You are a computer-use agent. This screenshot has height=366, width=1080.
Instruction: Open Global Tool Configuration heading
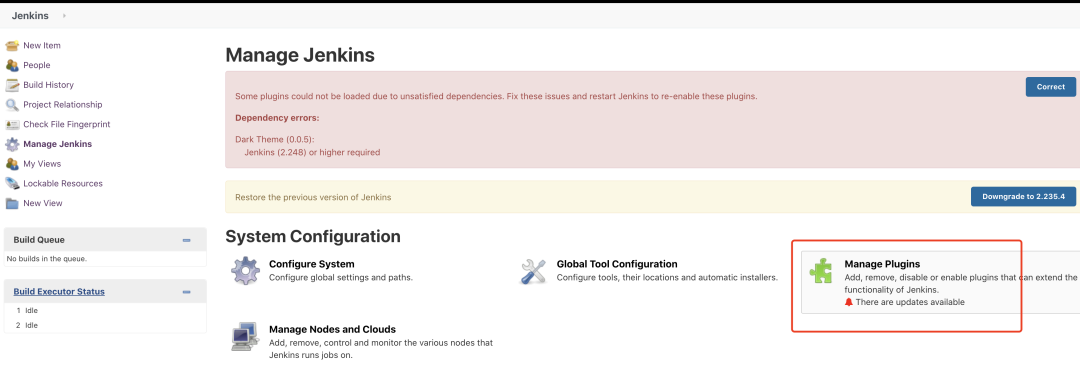tap(617, 264)
